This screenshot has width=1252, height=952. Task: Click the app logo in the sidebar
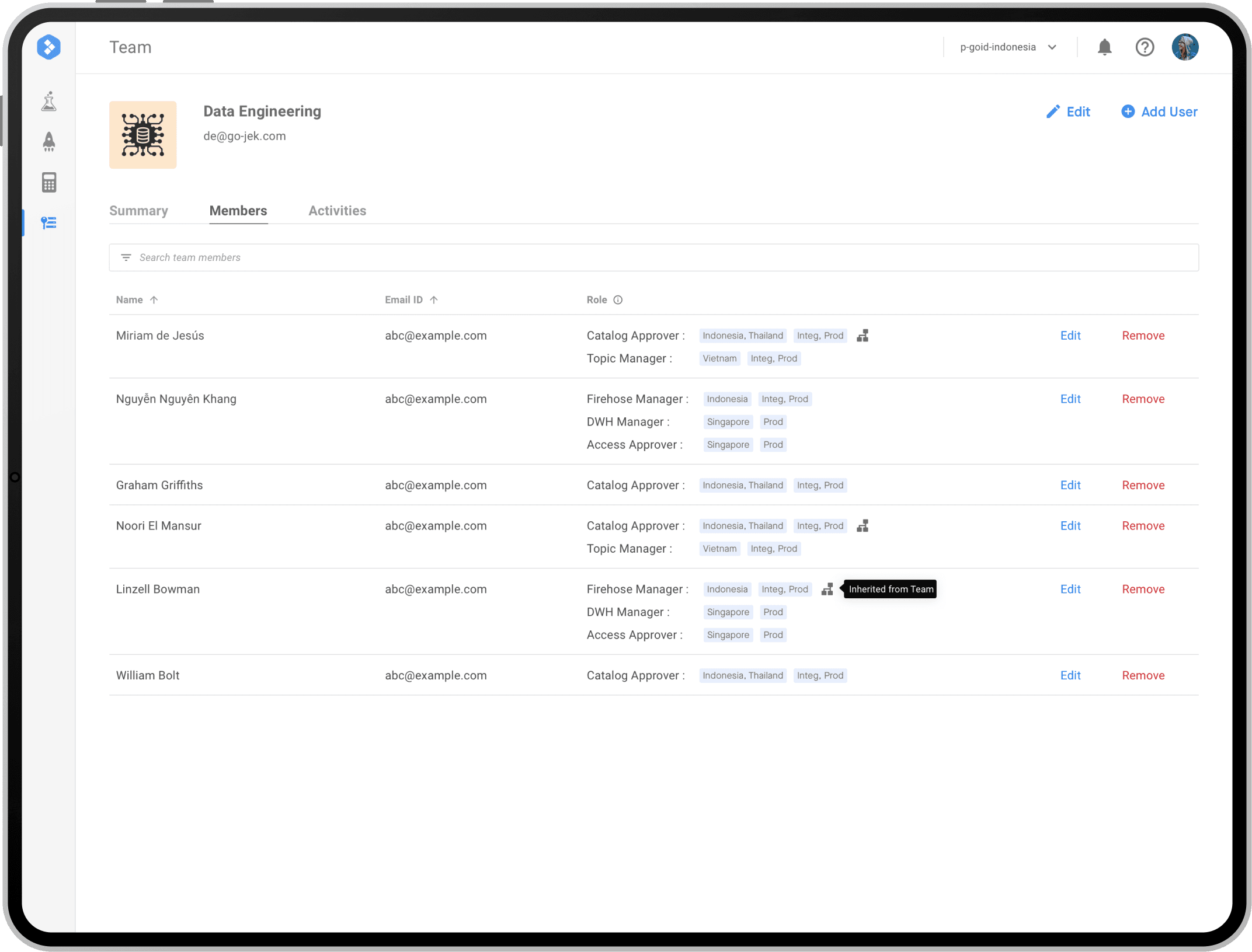click(x=48, y=47)
